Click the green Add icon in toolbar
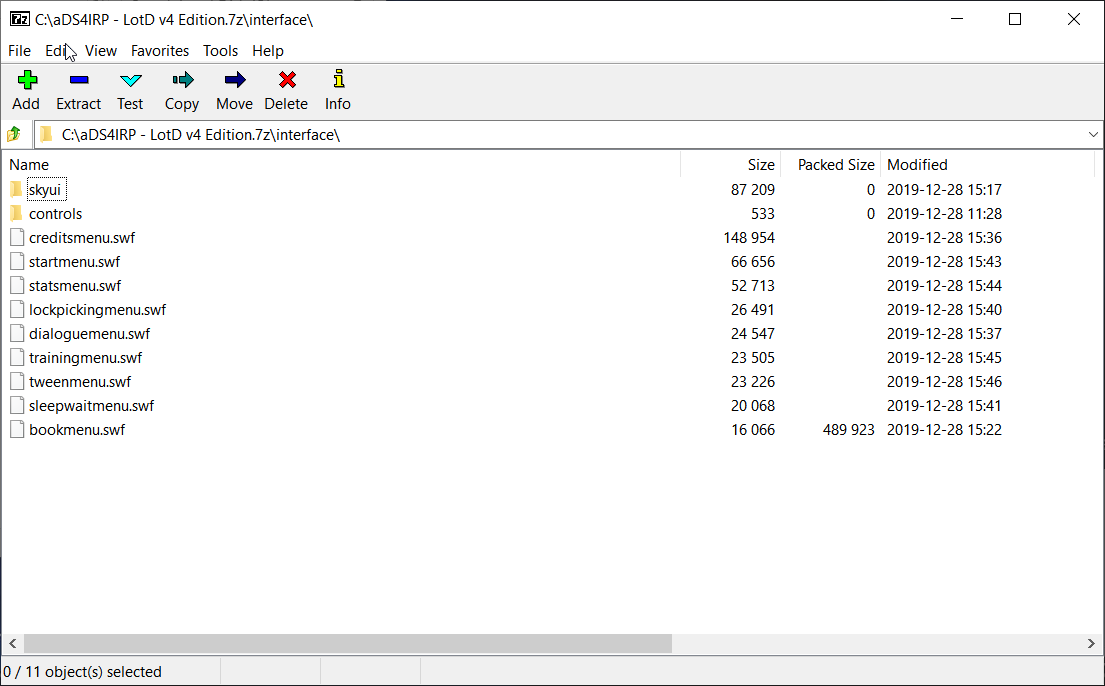The image size is (1105, 686). click(x=26, y=81)
